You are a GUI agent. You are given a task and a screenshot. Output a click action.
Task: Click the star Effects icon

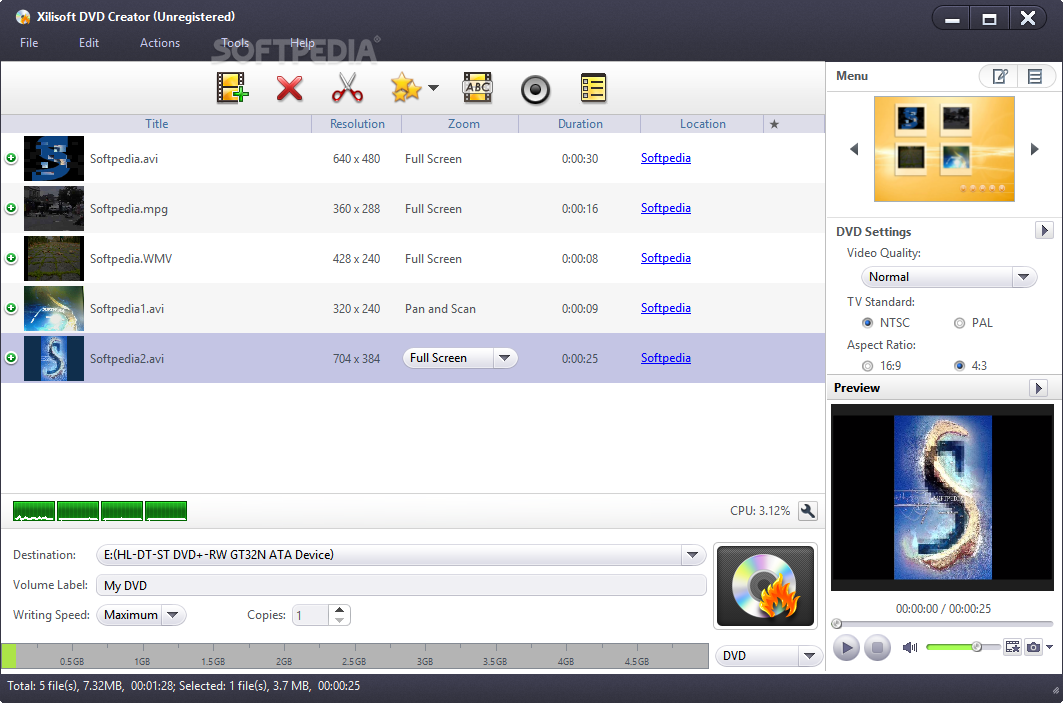click(406, 88)
